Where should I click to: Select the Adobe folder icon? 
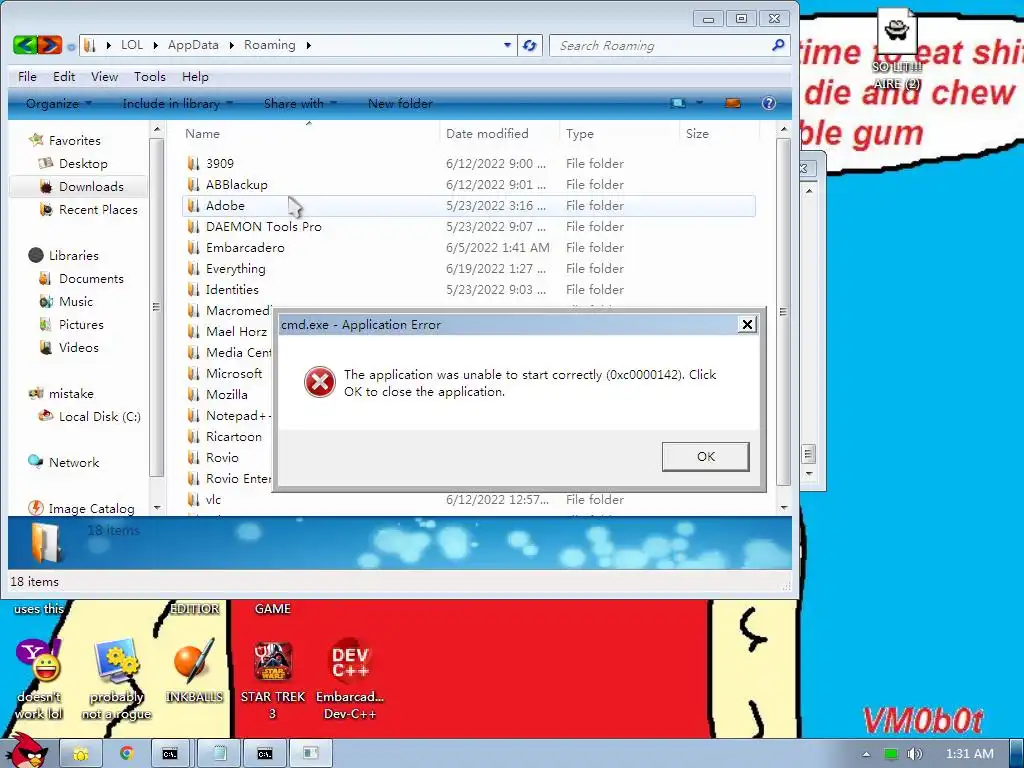193,206
